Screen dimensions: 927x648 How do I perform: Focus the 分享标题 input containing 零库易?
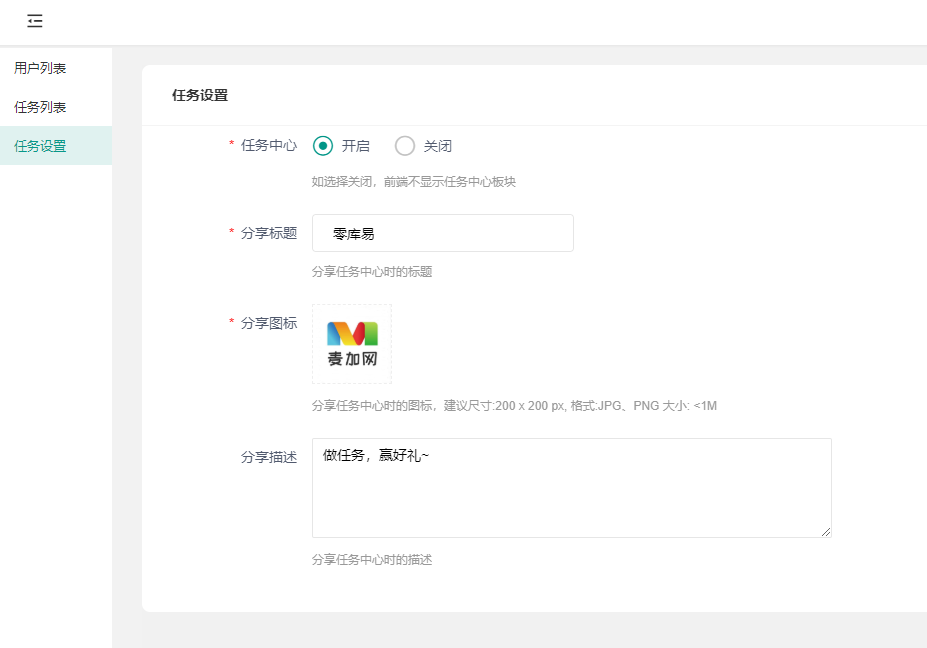pos(443,233)
